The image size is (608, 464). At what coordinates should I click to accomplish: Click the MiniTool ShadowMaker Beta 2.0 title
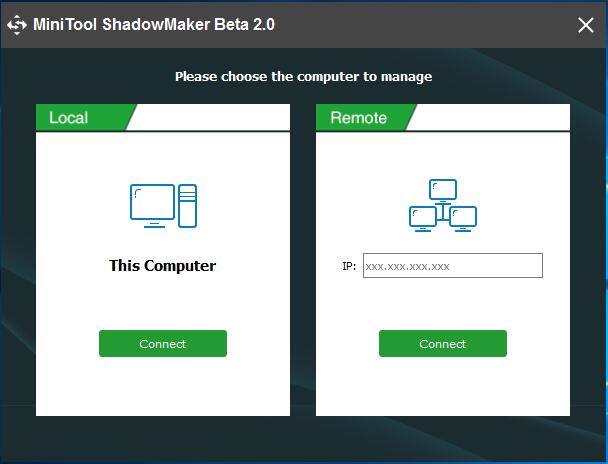point(154,24)
